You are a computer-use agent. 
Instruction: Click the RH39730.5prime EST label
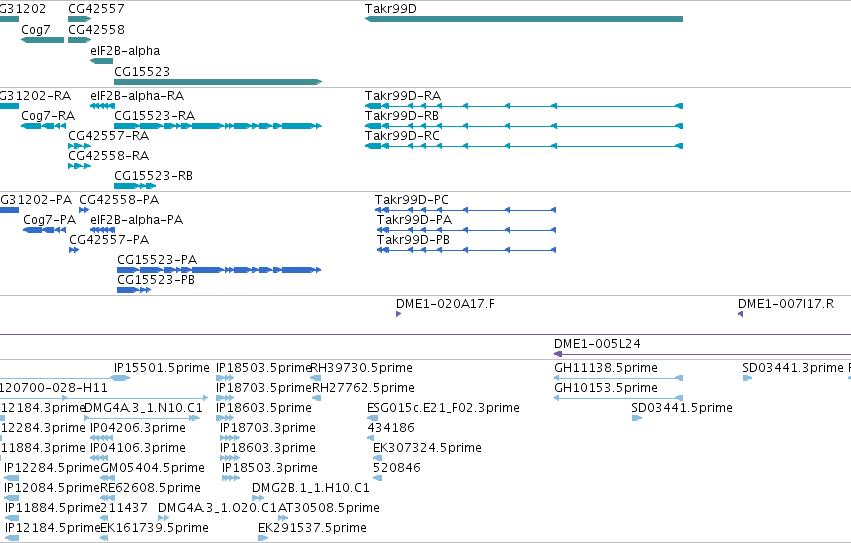362,368
